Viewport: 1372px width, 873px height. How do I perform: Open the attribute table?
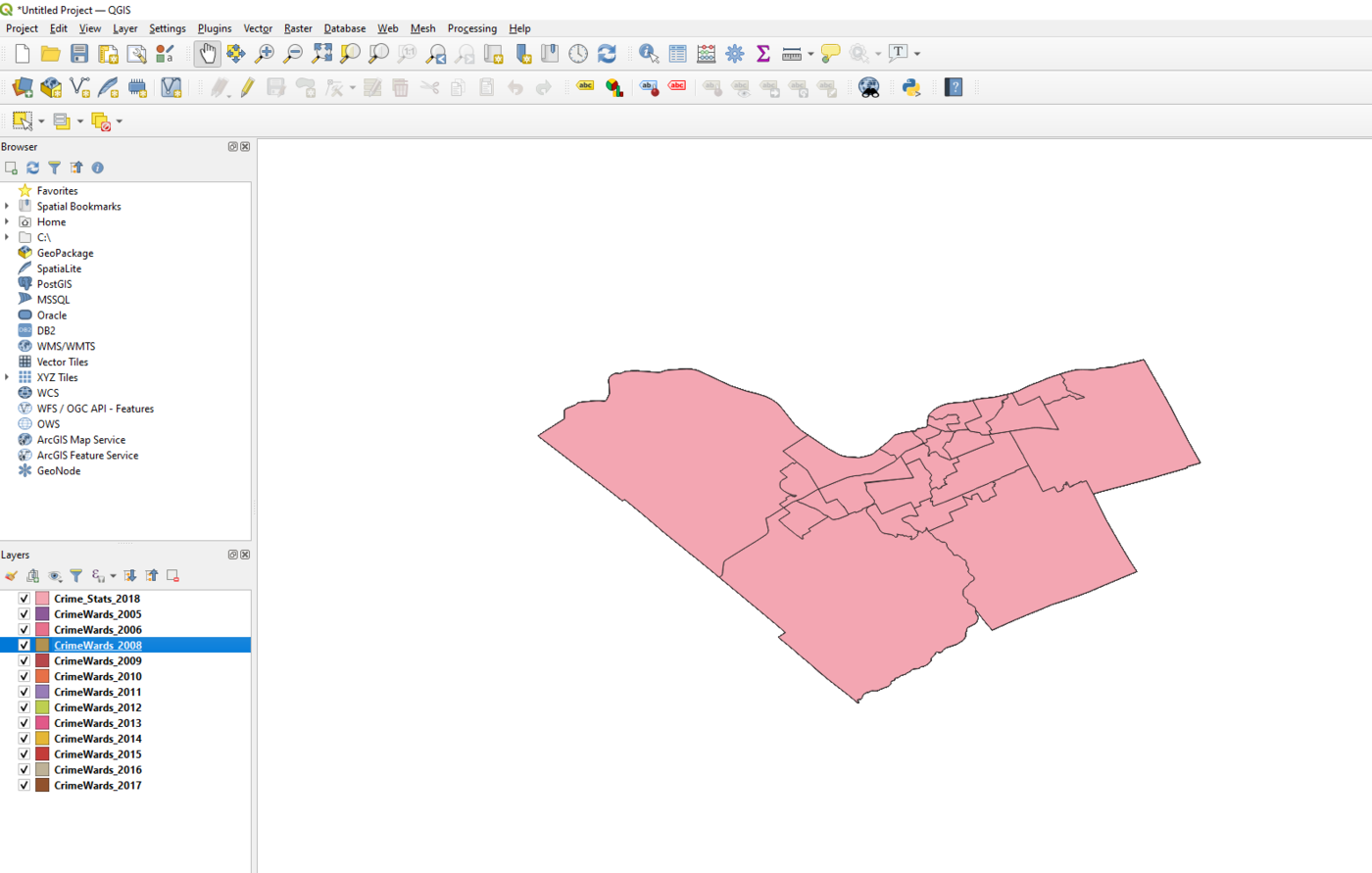(x=677, y=54)
